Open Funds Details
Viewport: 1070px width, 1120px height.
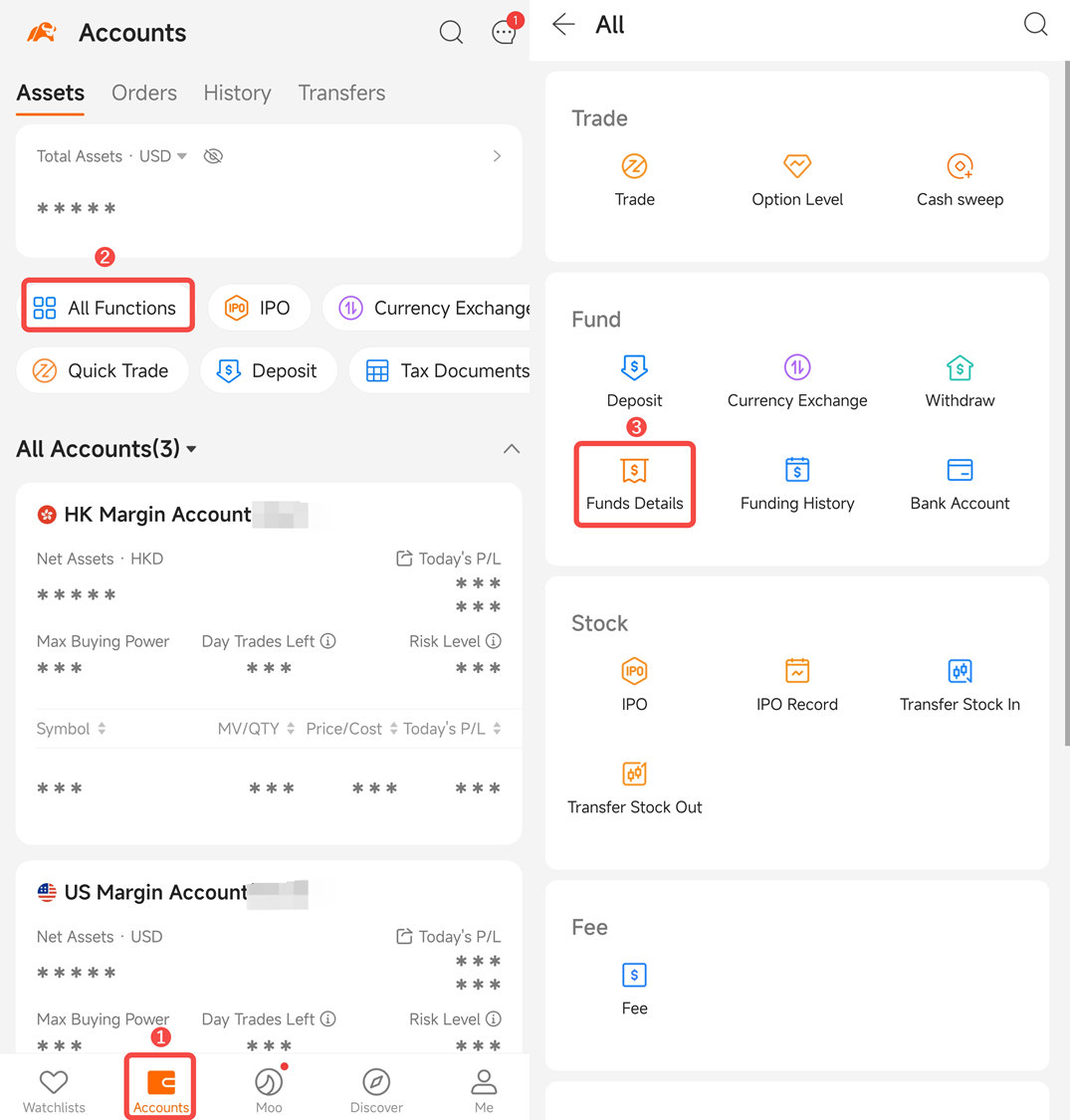pyautogui.click(x=634, y=484)
